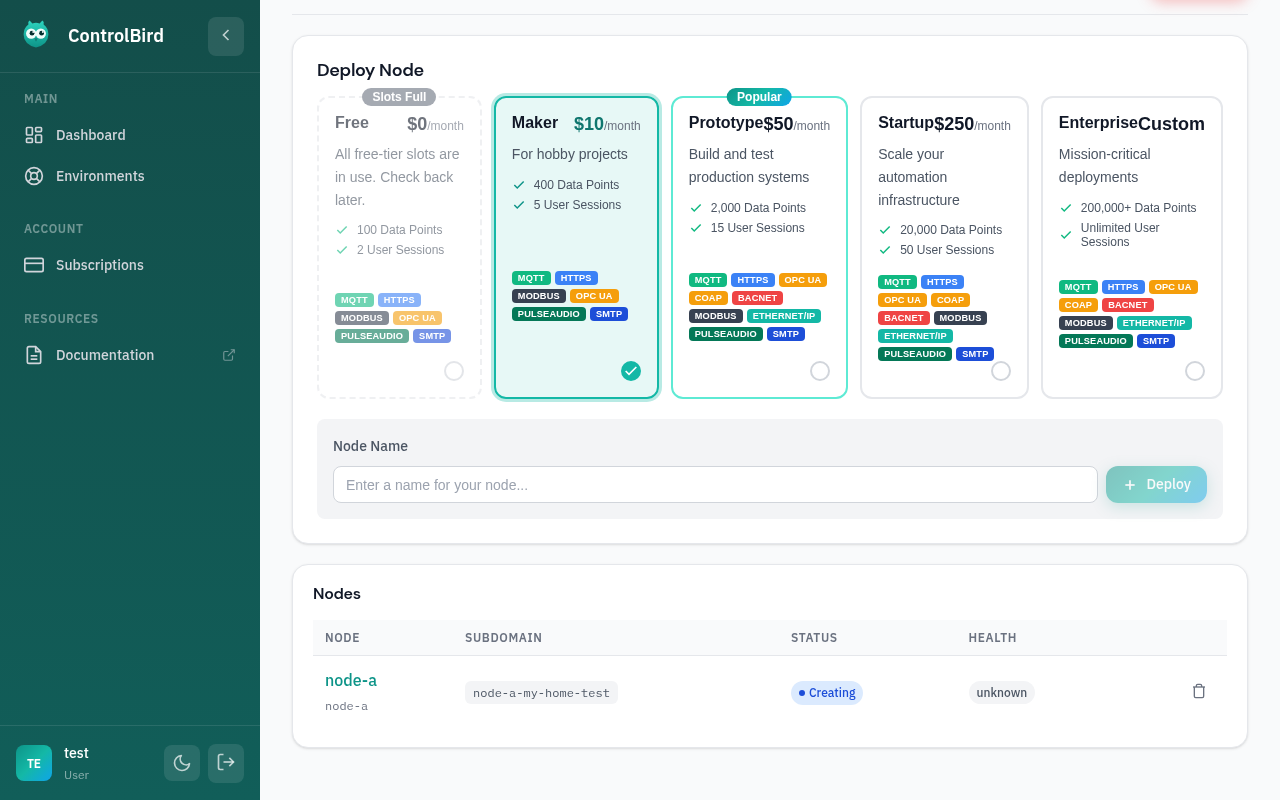This screenshot has height=800, width=1280.
Task: Click the external link icon beside Documentation
Action: [x=229, y=355]
